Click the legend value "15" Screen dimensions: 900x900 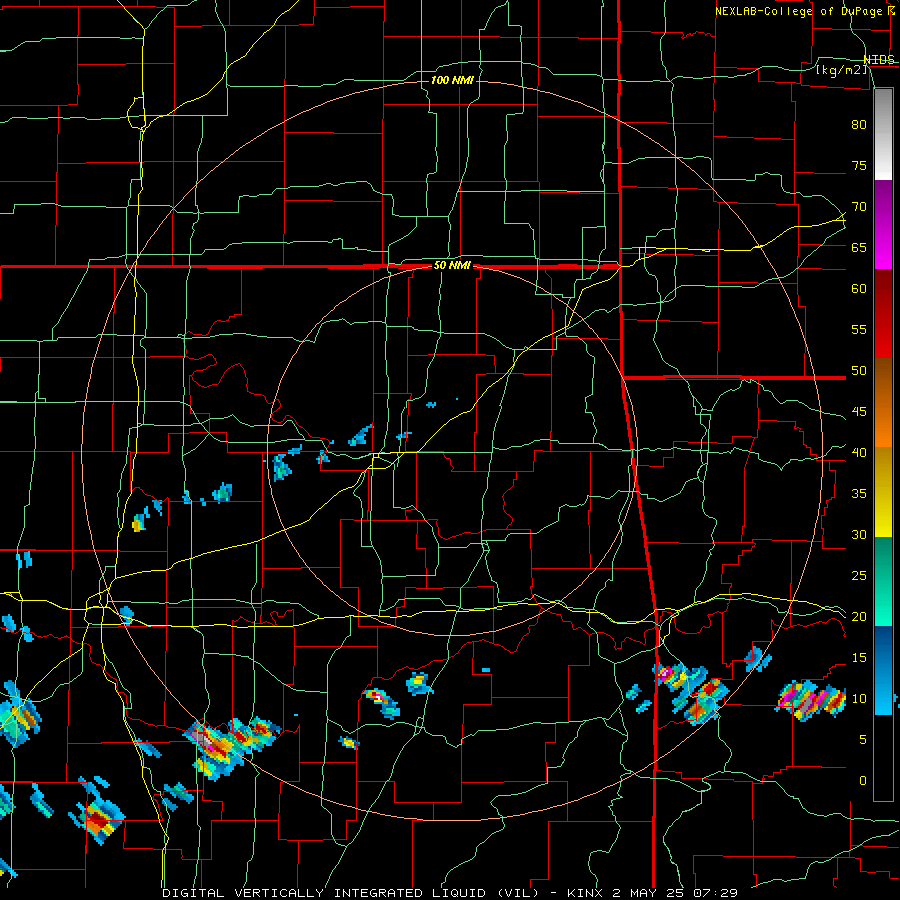859,658
